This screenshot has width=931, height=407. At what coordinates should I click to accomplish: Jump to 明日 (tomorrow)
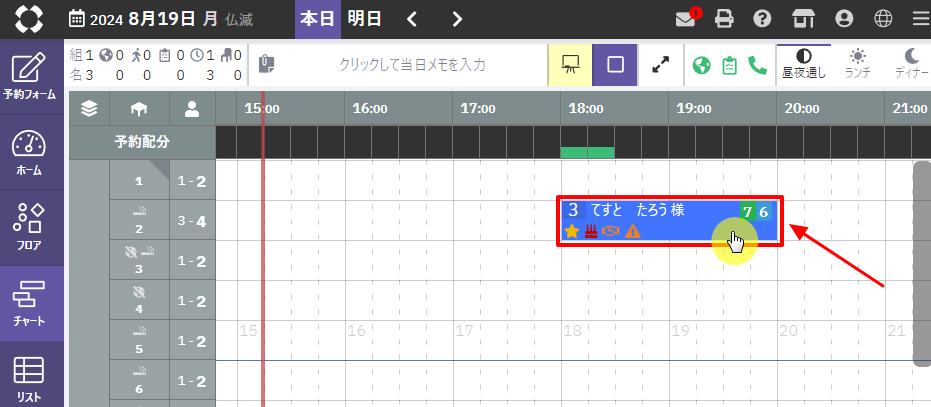click(x=364, y=20)
